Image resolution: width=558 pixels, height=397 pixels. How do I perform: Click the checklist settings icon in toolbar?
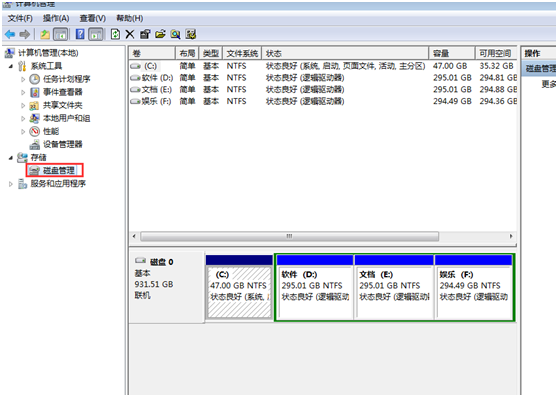point(191,35)
